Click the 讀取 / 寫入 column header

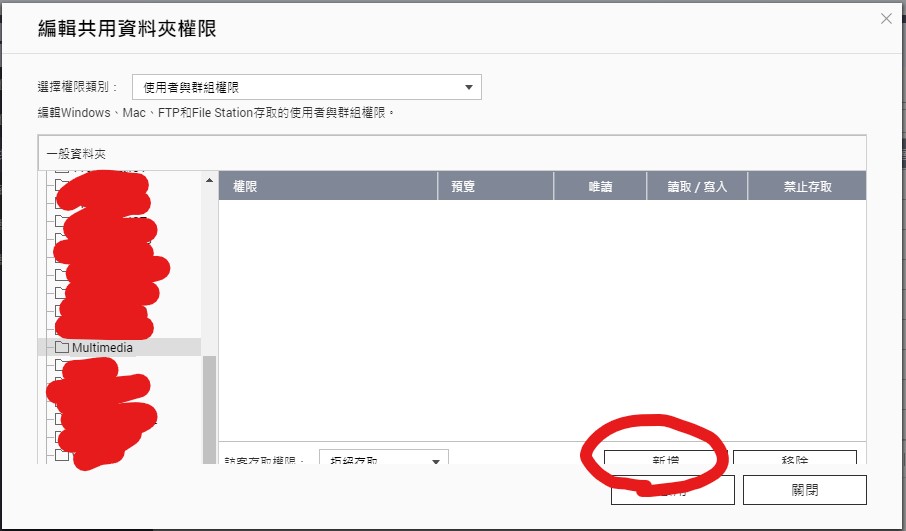(701, 186)
